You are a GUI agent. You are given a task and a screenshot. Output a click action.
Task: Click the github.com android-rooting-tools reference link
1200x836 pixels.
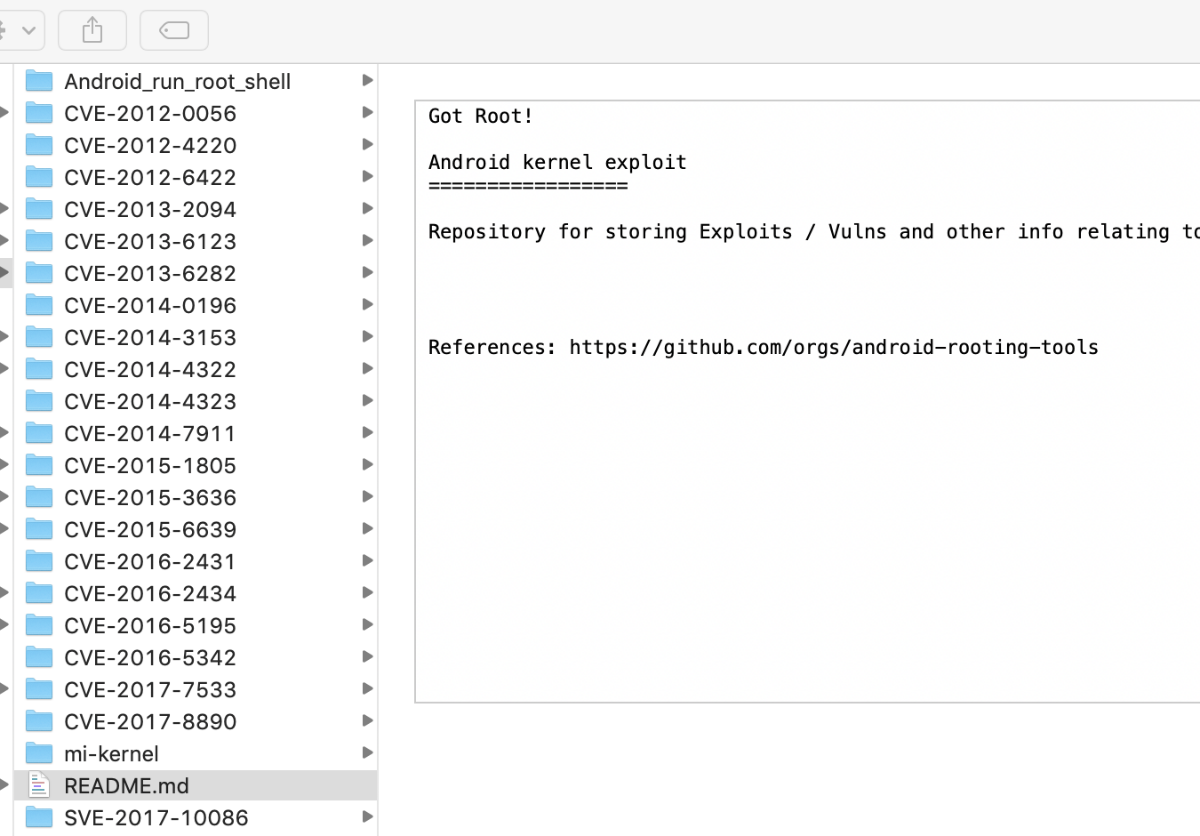coord(833,347)
